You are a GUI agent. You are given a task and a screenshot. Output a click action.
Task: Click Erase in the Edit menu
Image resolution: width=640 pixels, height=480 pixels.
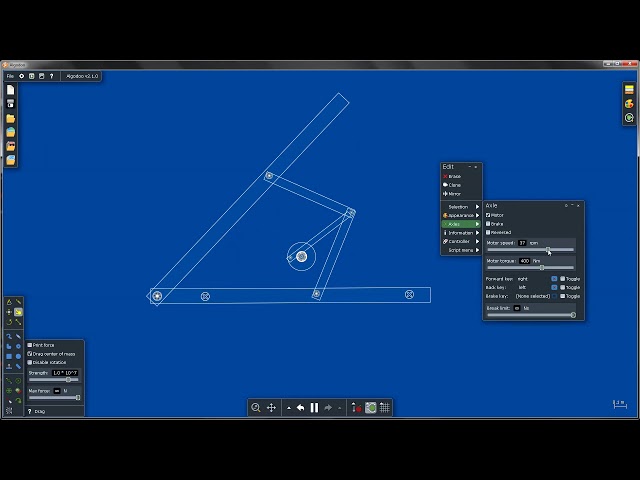coord(454,177)
